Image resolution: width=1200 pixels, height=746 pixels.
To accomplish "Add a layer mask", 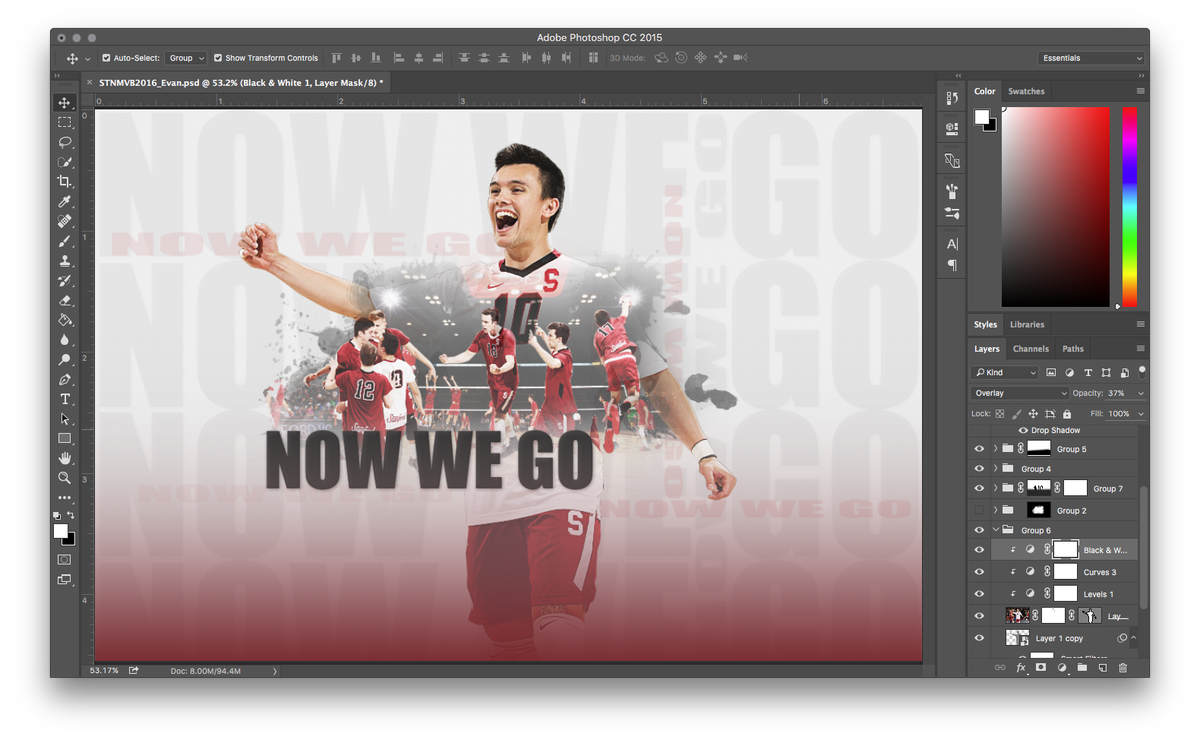I will coord(1041,667).
